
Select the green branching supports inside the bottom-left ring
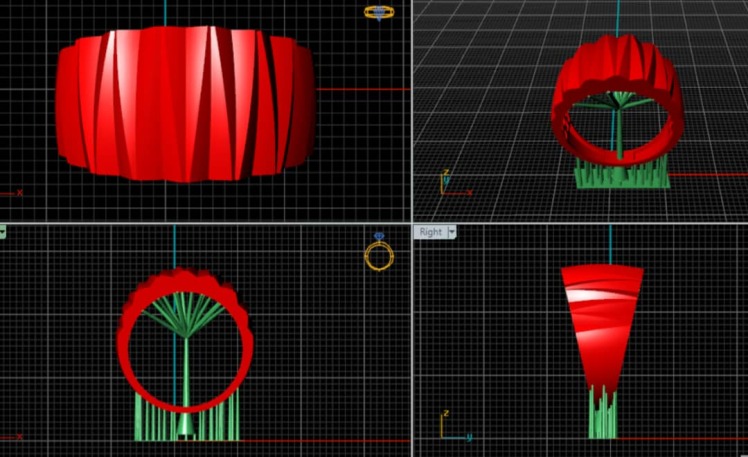coord(185,315)
